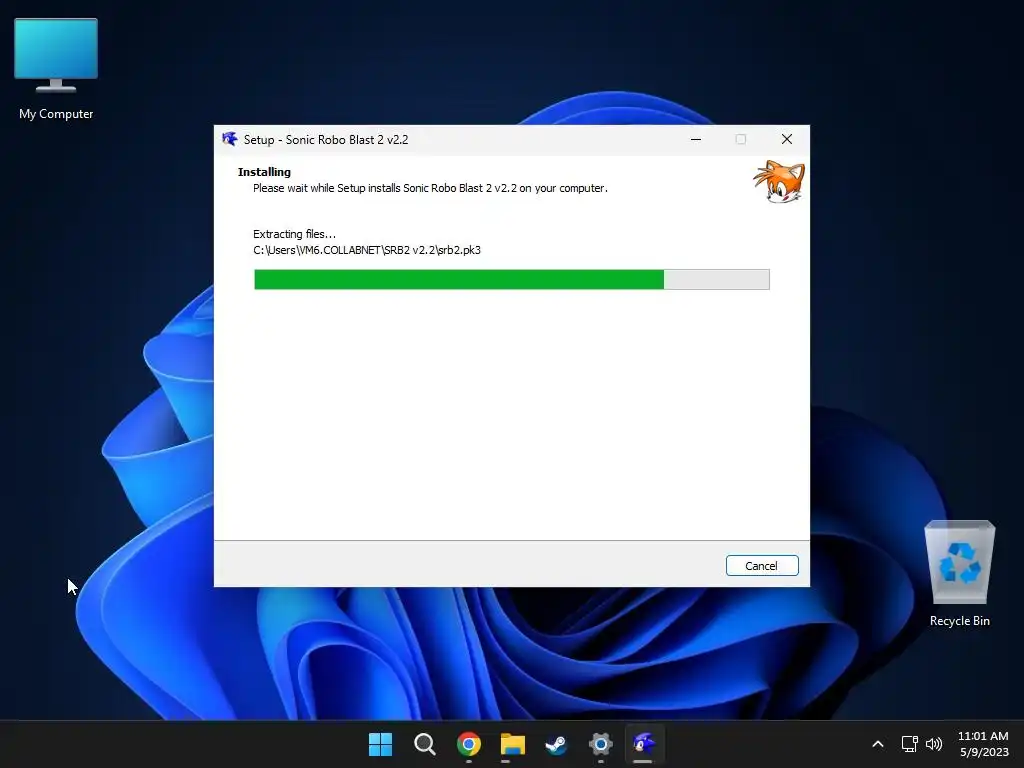Open network status tray icon
This screenshot has height=768, width=1024.
909,744
